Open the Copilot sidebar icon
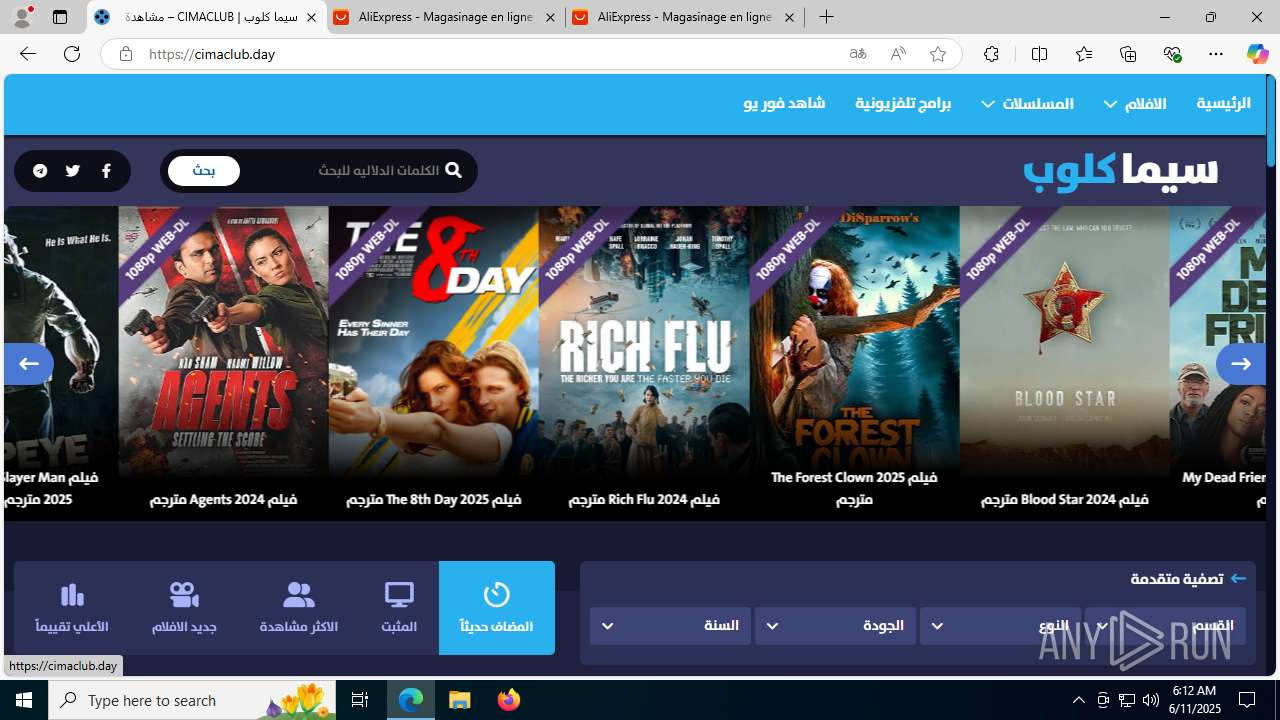Screen dimensions: 1280x720 pyautogui.click(x=1257, y=54)
